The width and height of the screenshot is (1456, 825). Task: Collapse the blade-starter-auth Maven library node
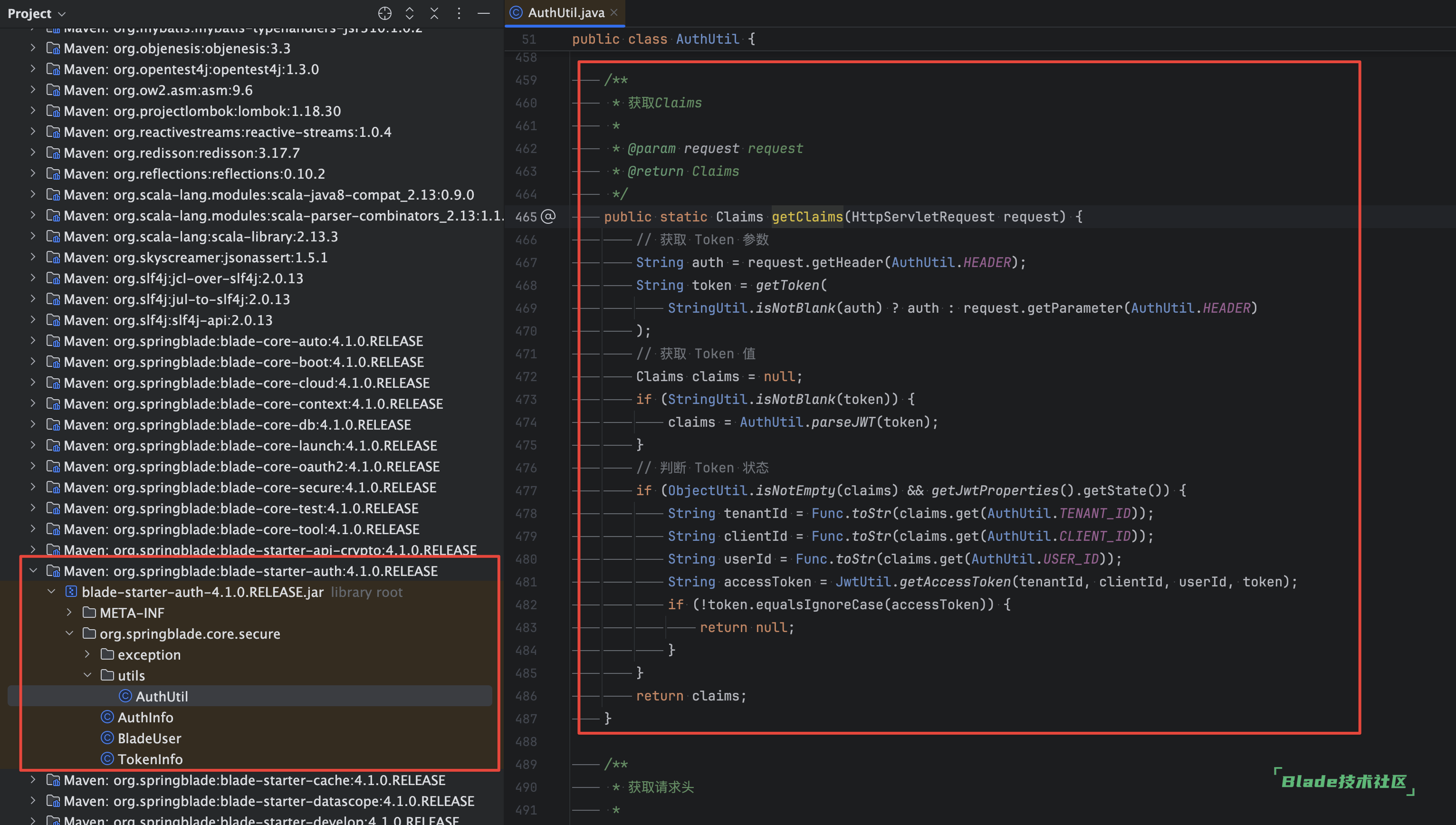point(33,571)
